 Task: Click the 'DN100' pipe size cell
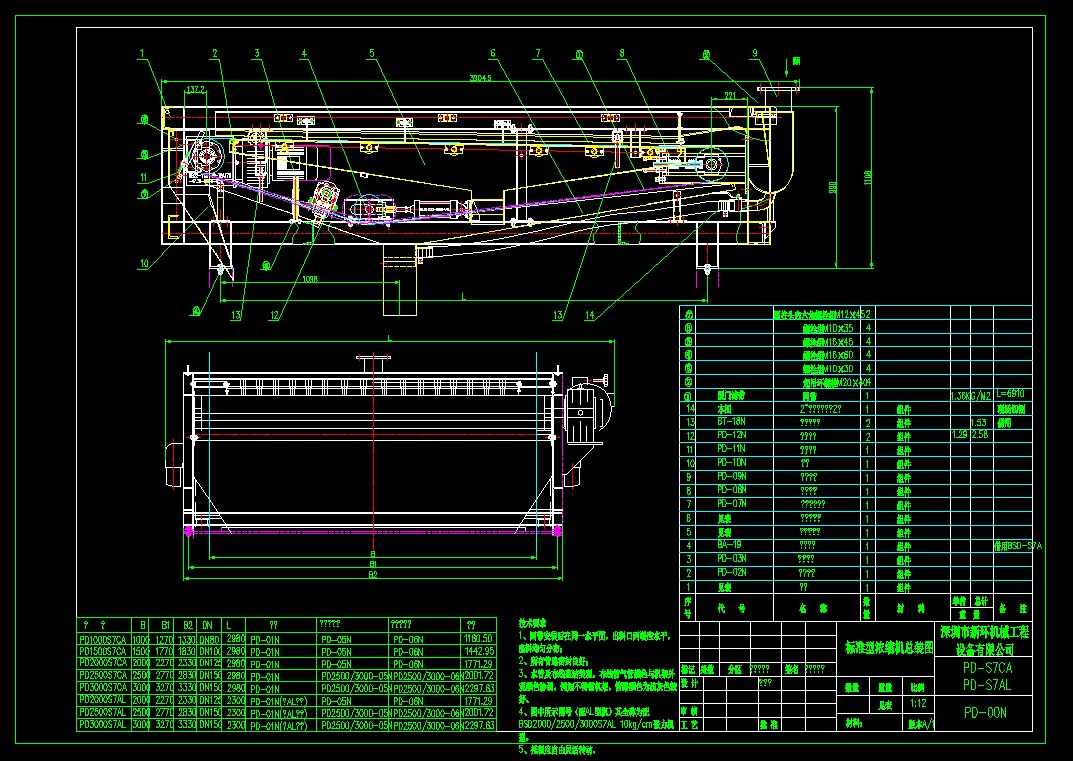pyautogui.click(x=209, y=651)
